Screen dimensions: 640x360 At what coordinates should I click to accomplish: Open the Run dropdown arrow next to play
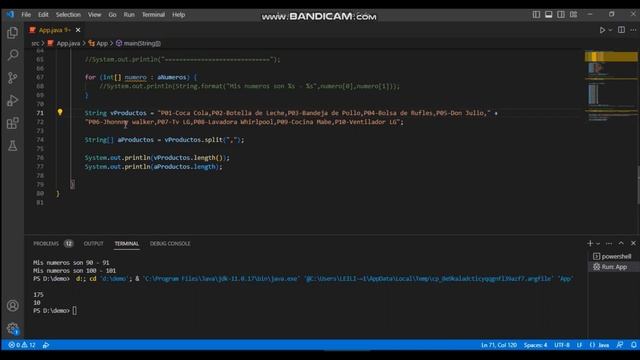tap(610, 30)
